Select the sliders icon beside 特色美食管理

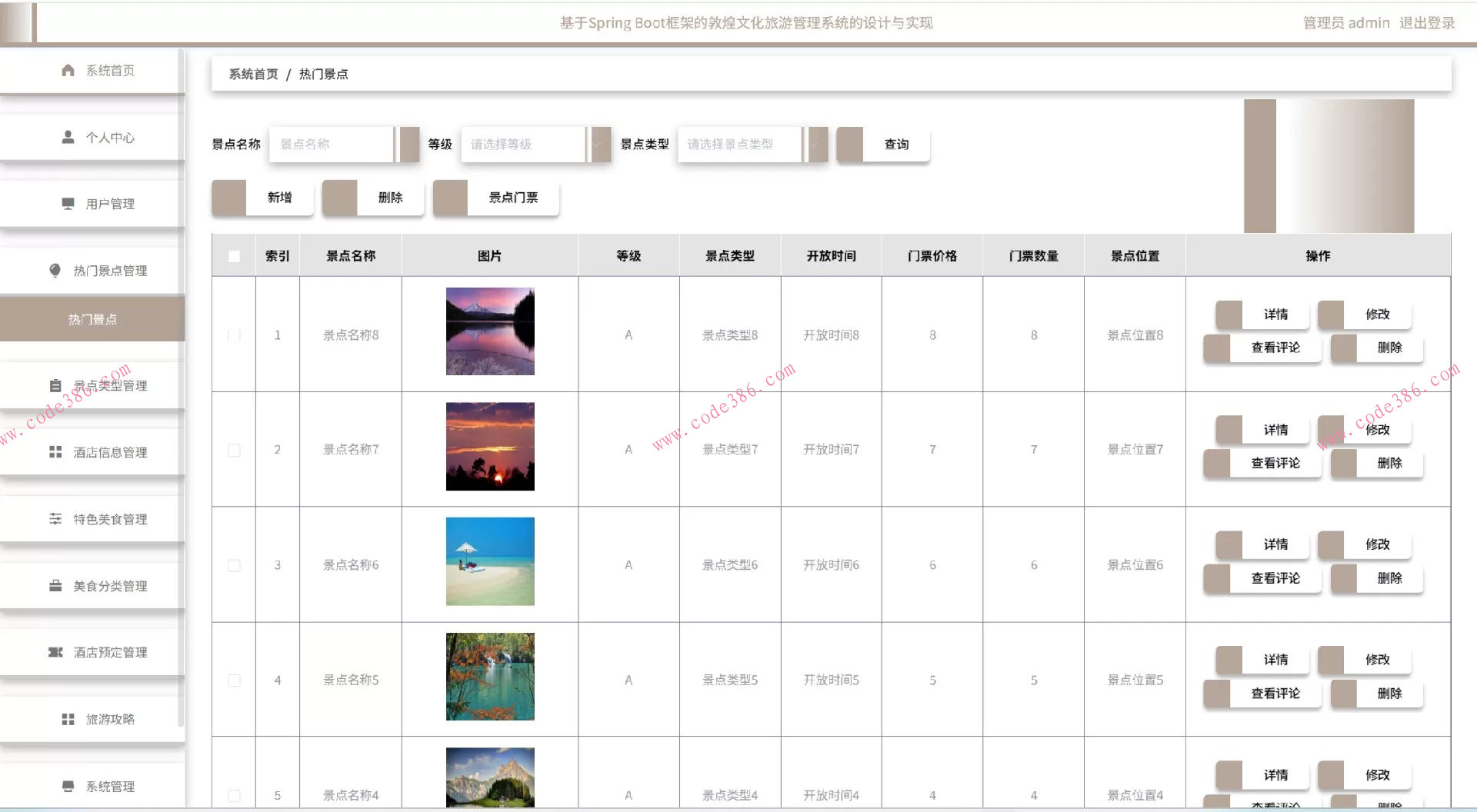(x=55, y=518)
